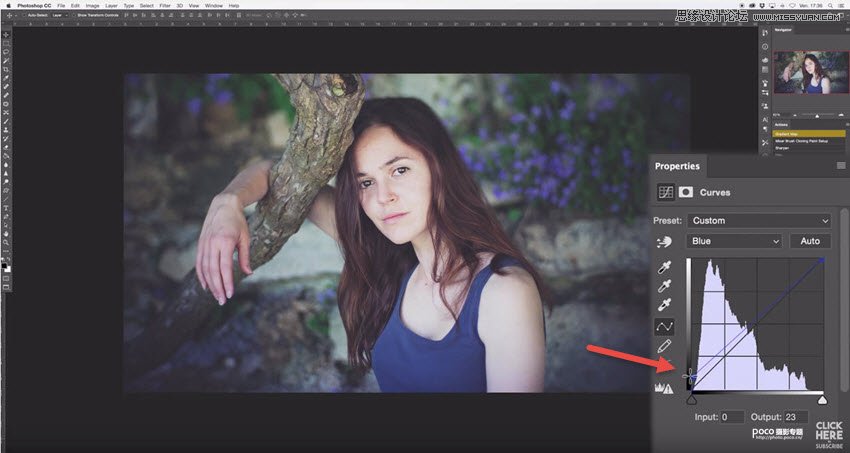Click the curve's top-right endpoint
Screen dimensions: 850x453
(822, 260)
